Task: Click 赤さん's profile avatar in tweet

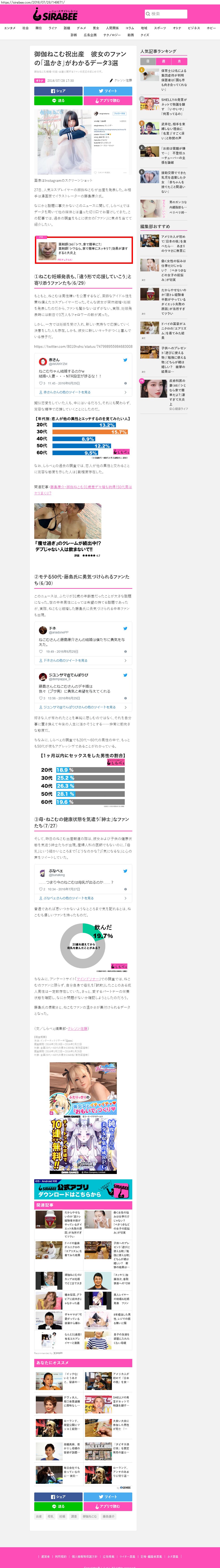Action: tap(43, 362)
